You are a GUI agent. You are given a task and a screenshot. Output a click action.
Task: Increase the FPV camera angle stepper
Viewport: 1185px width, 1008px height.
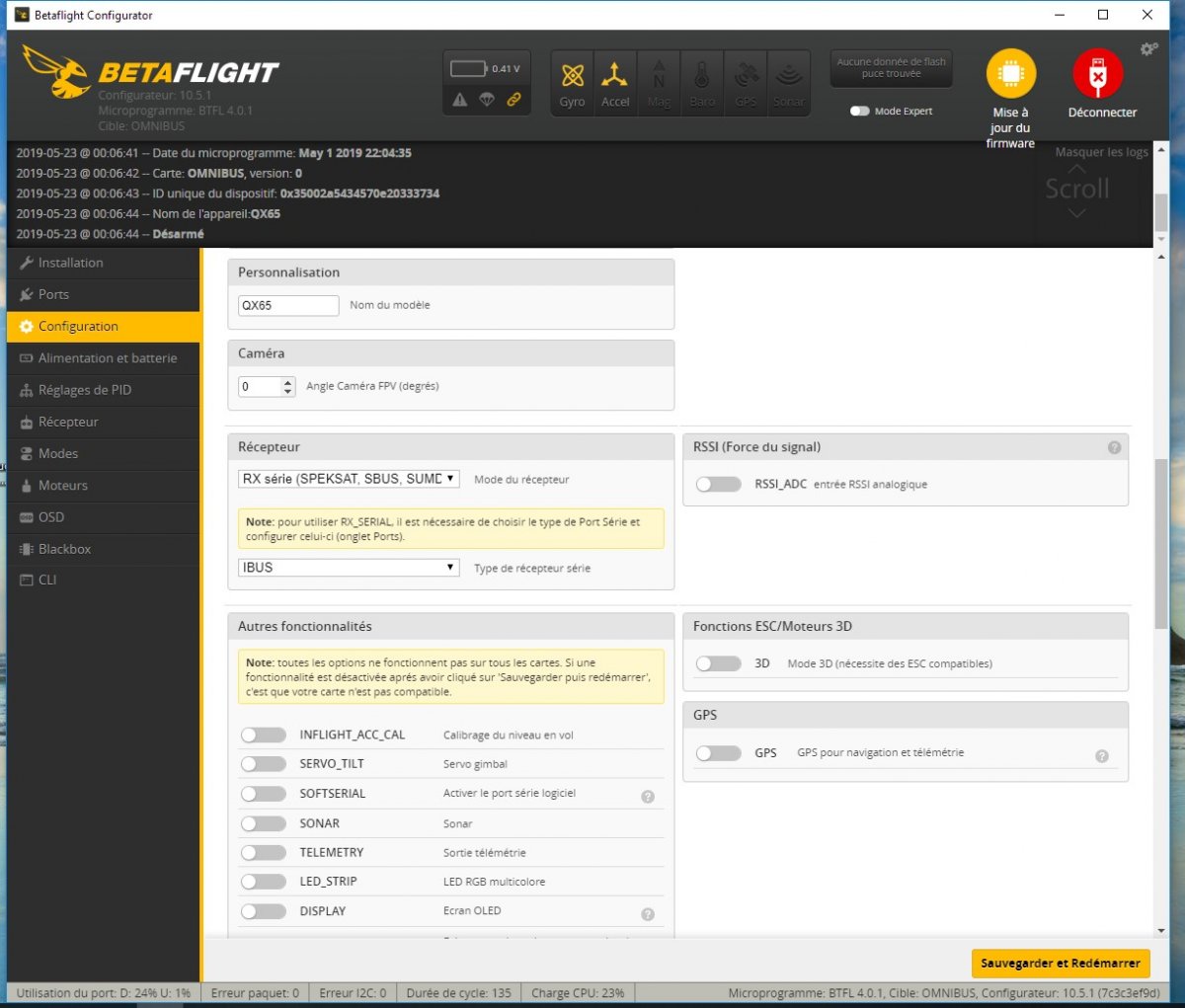click(288, 382)
